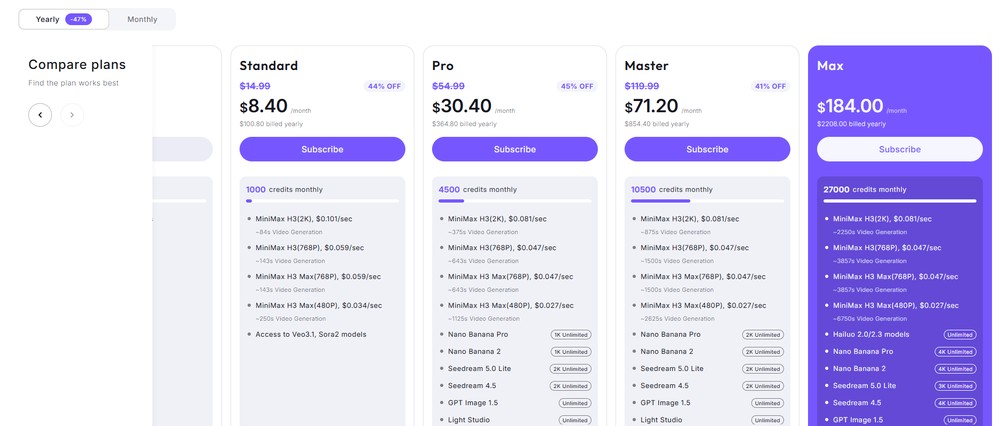This screenshot has height=426, width=1000.
Task: Click the 45% OFF badge on Pro
Action: (577, 86)
